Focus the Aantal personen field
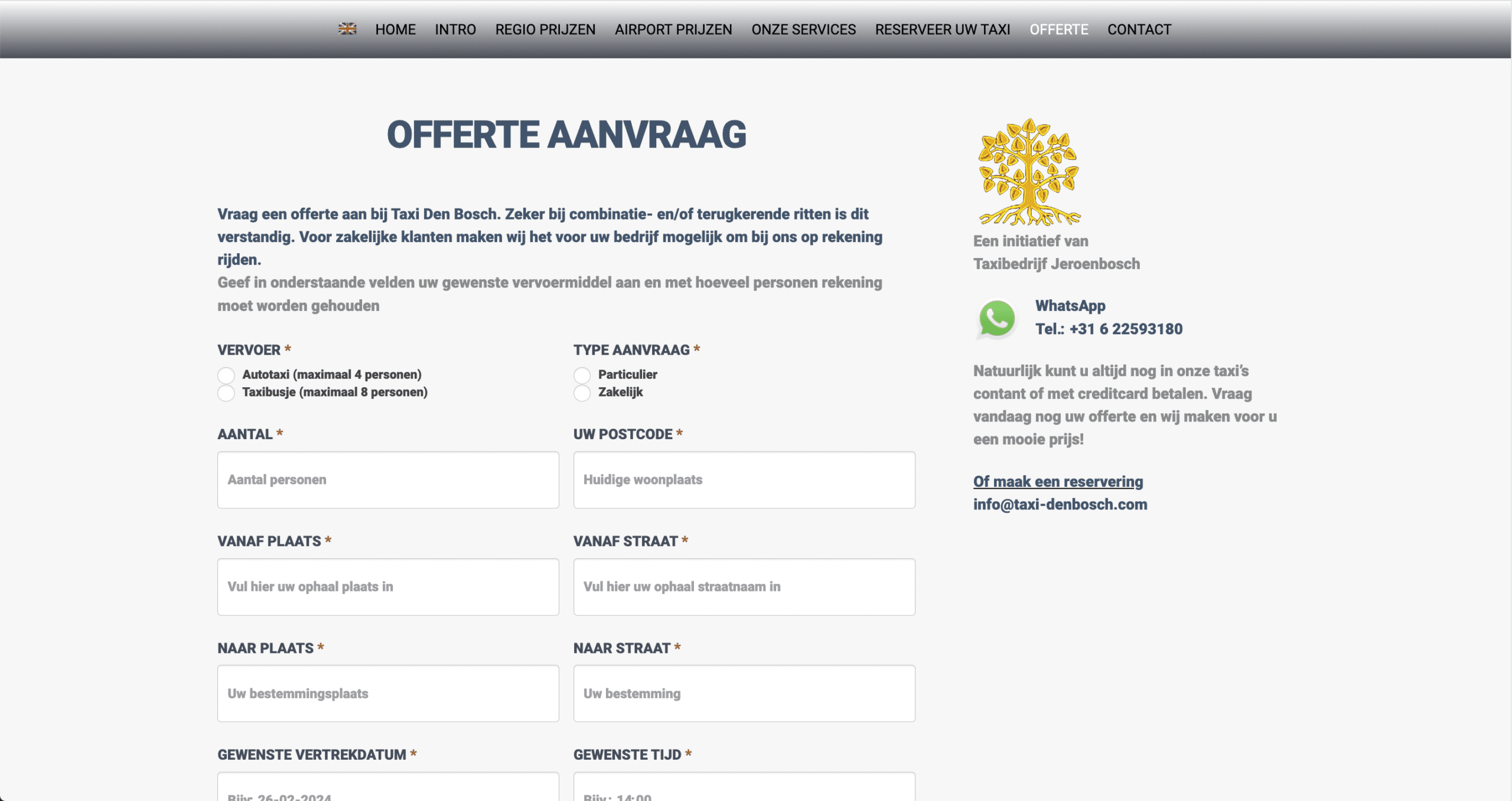 click(388, 480)
